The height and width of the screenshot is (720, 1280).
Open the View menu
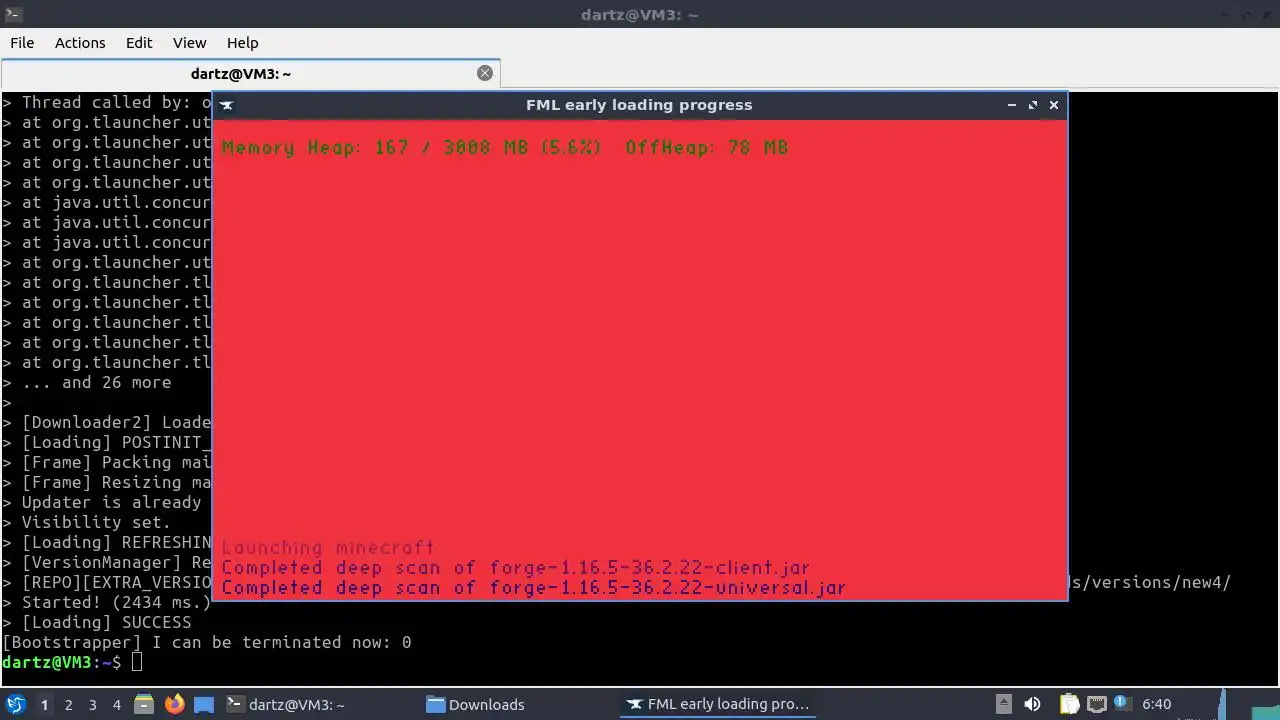[189, 43]
